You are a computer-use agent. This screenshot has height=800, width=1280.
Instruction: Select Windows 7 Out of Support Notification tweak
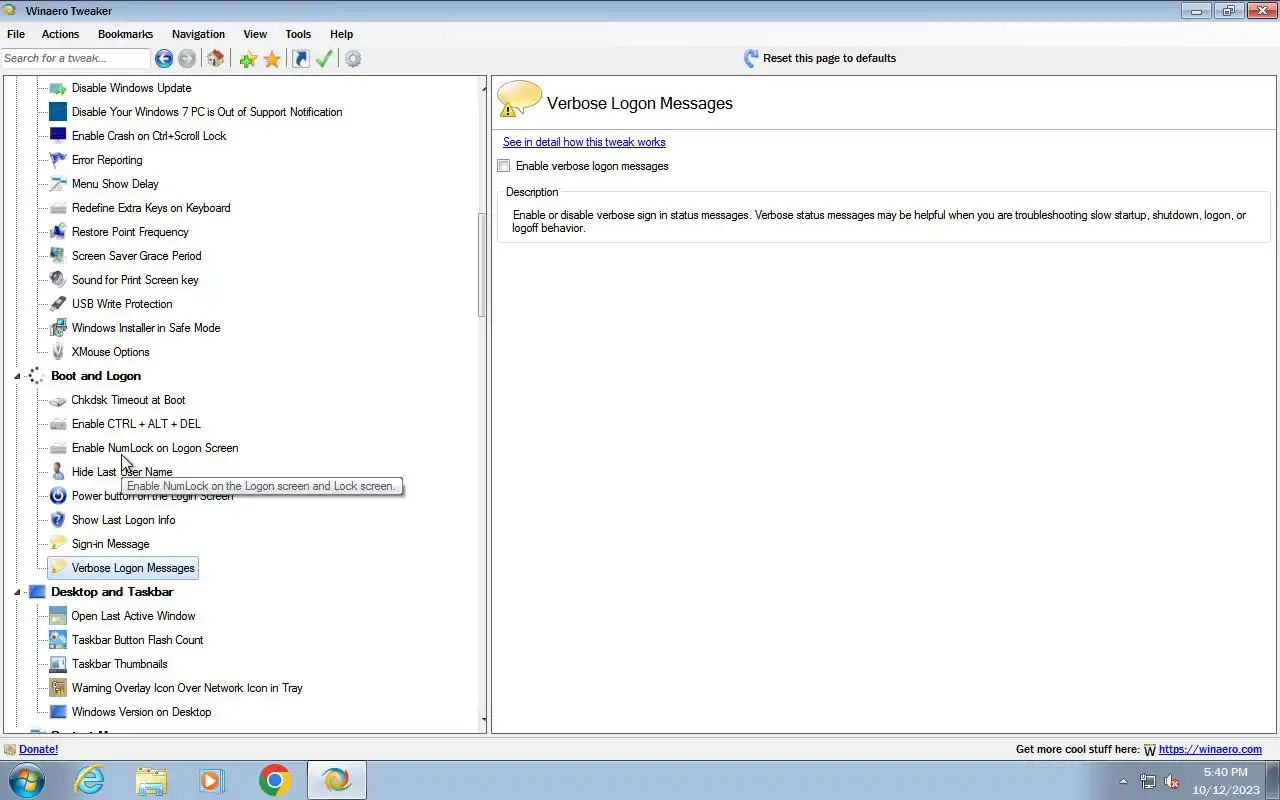pos(207,112)
